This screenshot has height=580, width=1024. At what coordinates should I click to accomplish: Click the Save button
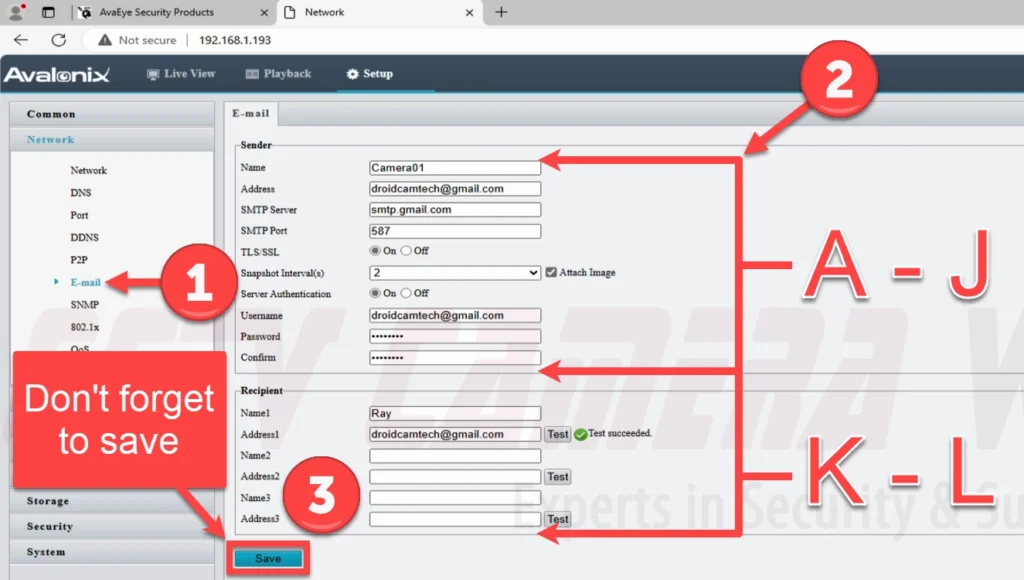[x=267, y=558]
